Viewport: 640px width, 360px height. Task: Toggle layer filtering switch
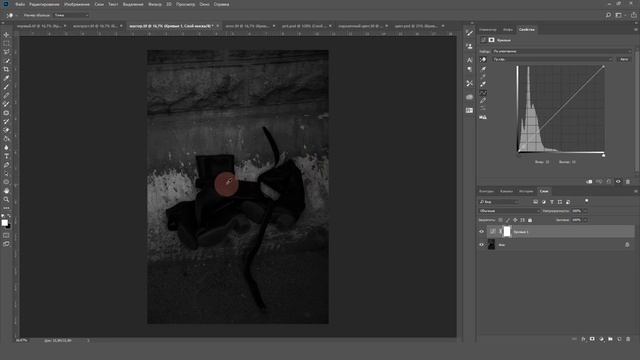(587, 201)
